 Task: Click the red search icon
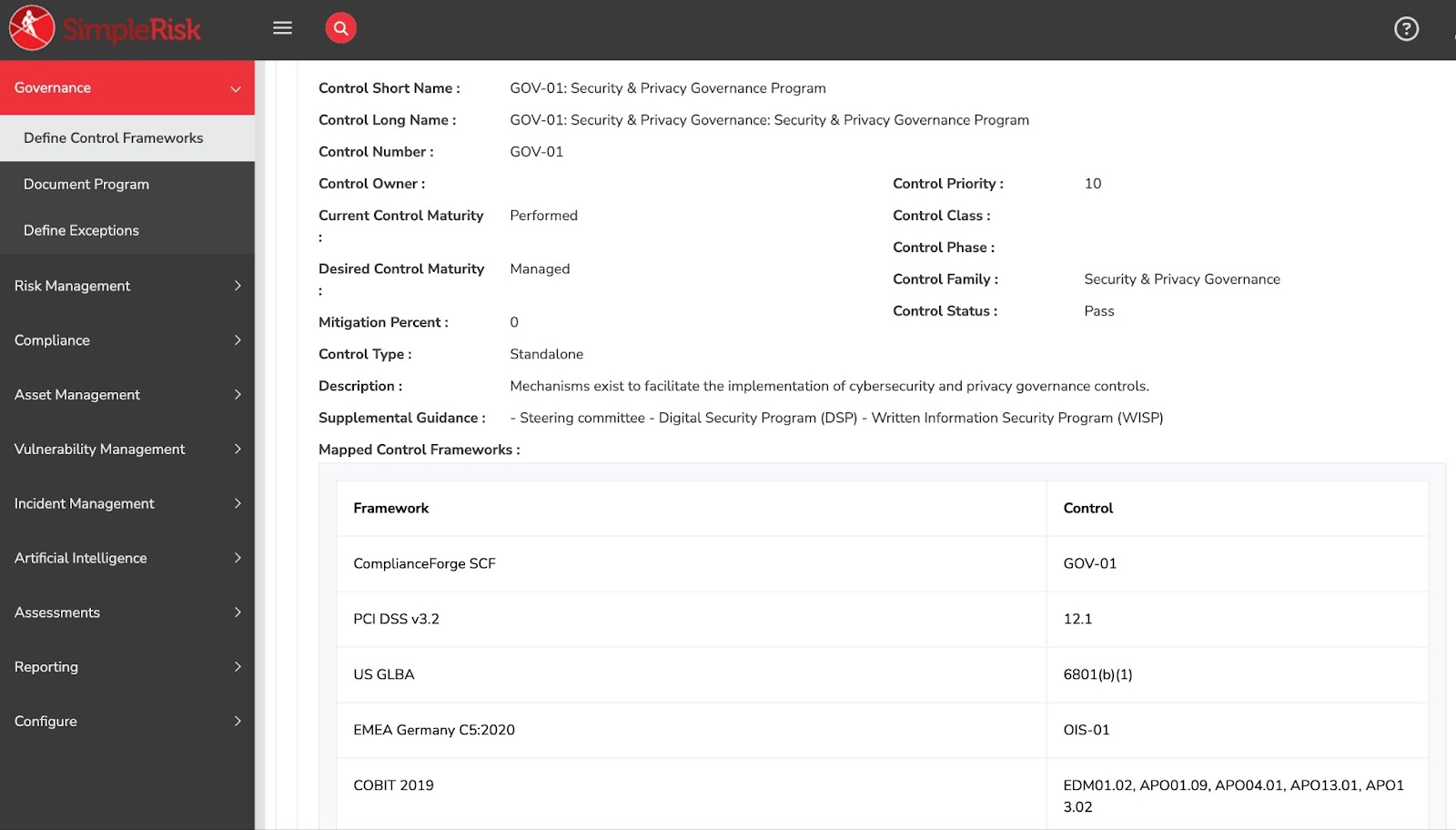coord(340,27)
